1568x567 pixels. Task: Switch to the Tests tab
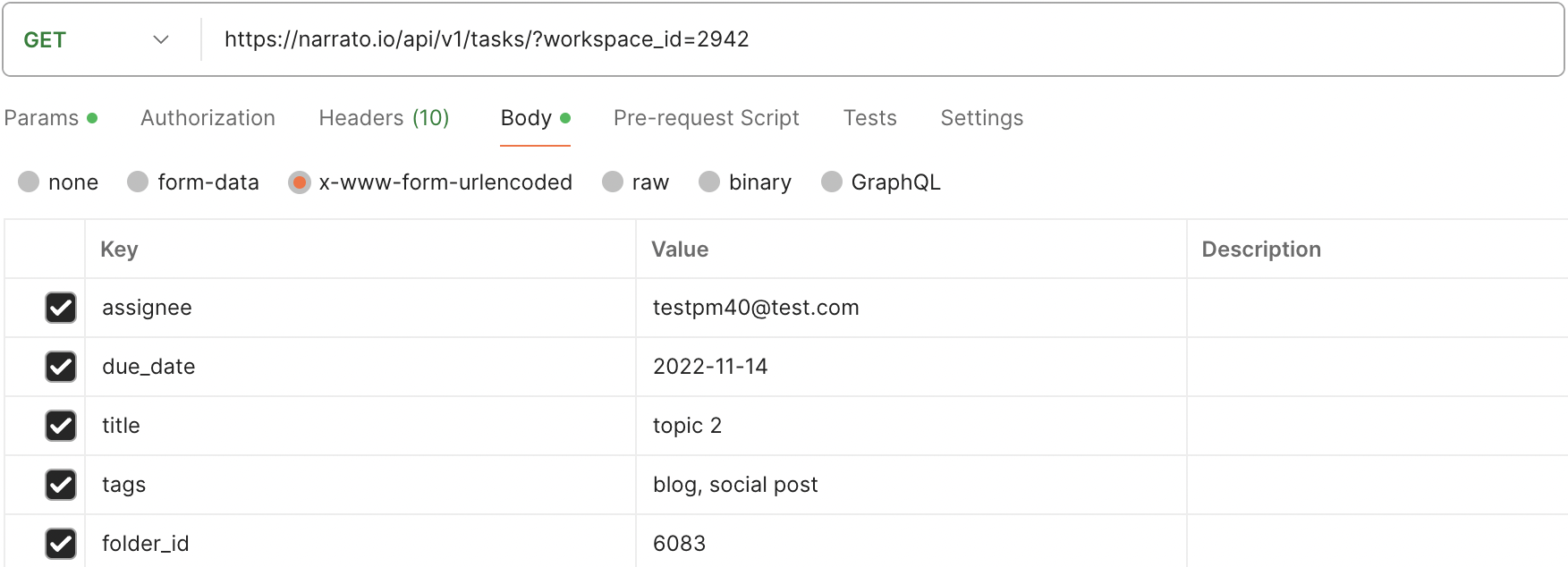869,118
